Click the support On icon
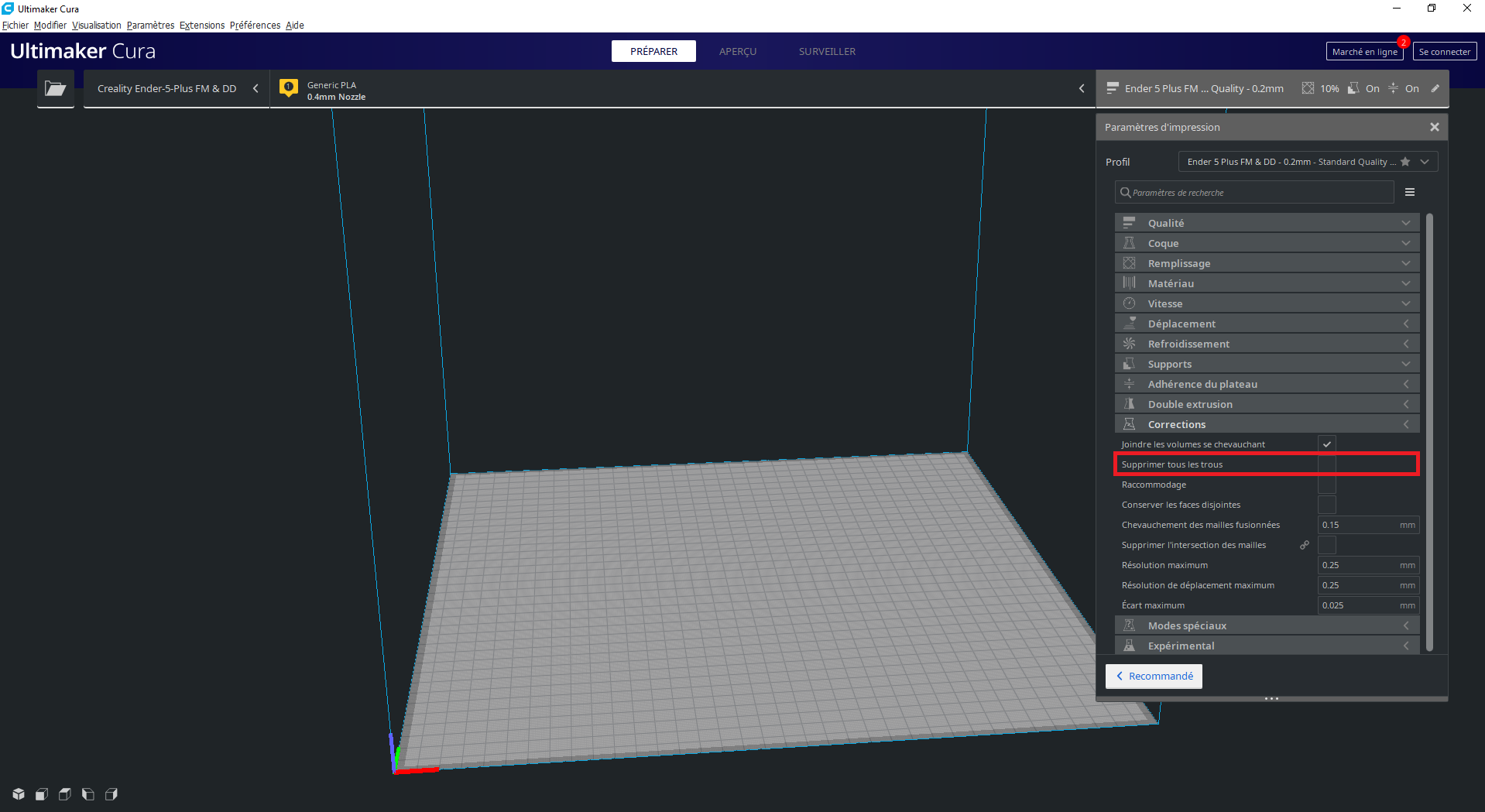This screenshot has width=1485, height=812. pos(1353,88)
